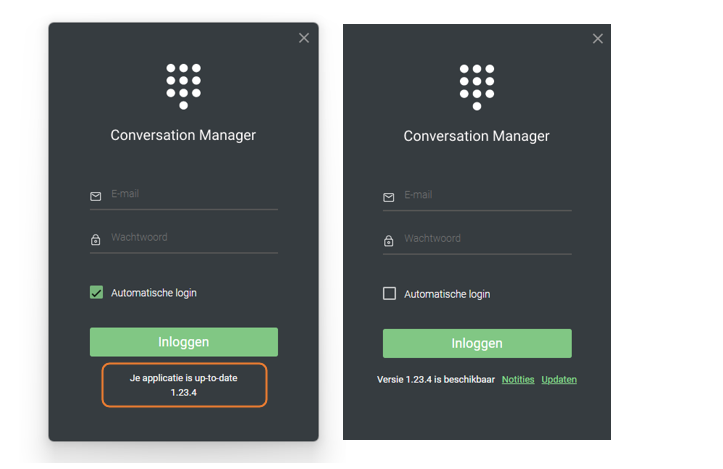Select the Wachtwoord field in right window
723x469 pixels.
[x=486, y=239]
